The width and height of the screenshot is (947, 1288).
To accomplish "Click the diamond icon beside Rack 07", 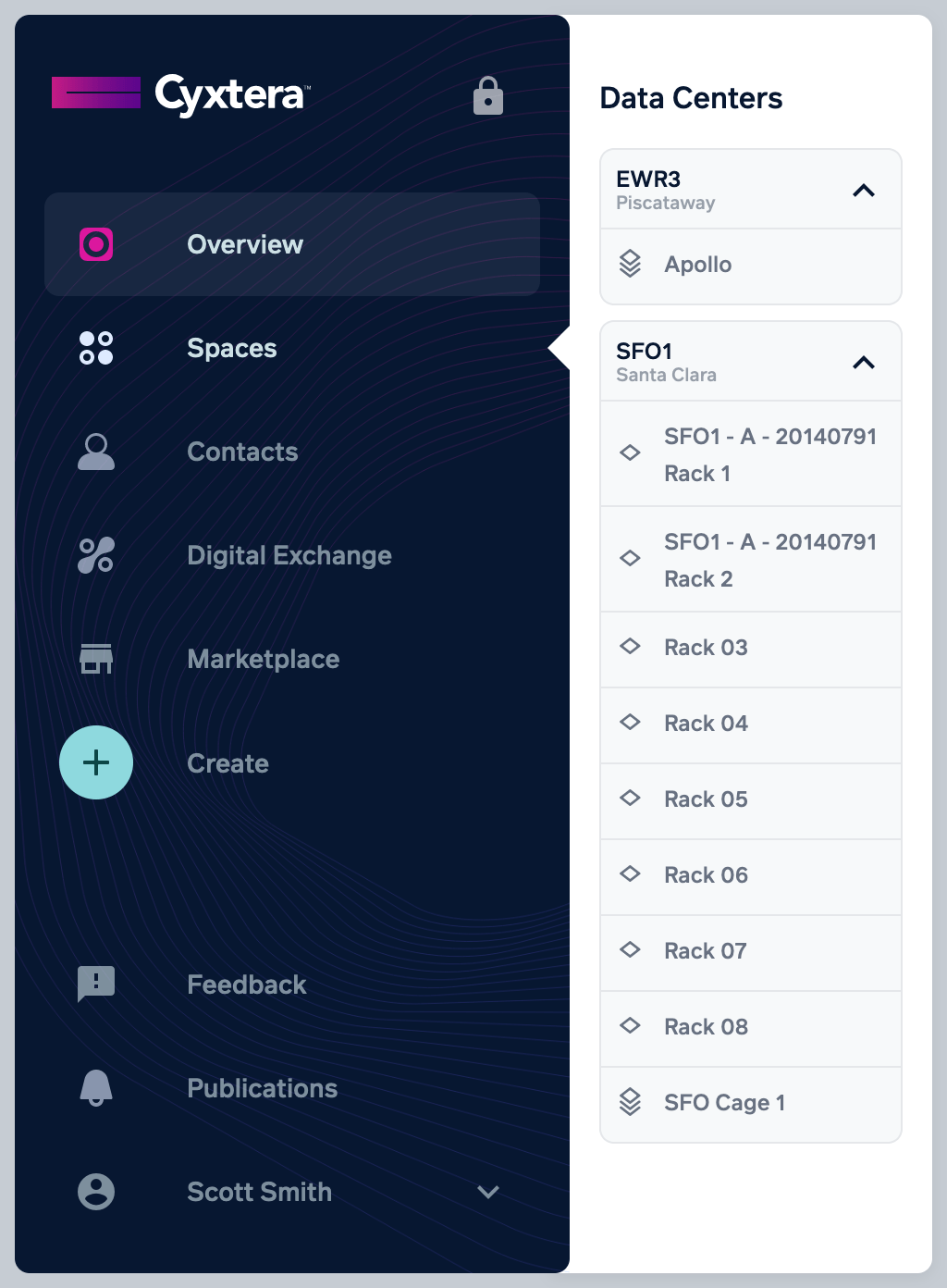I will [x=630, y=949].
